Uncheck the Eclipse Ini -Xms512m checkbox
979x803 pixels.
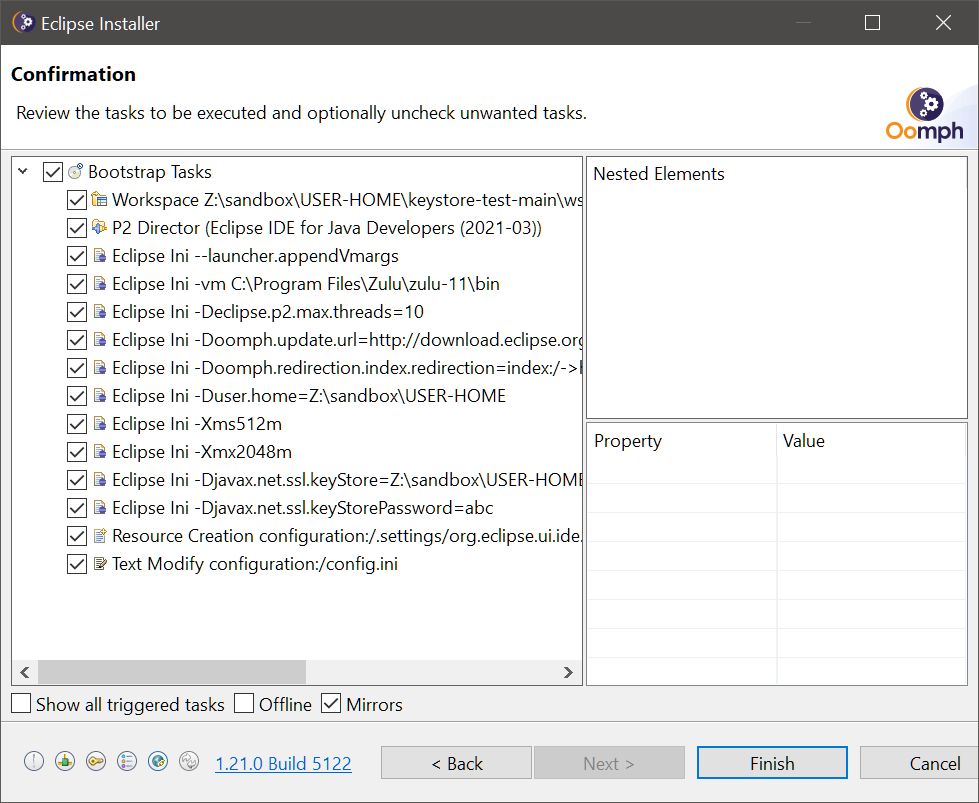pos(77,424)
